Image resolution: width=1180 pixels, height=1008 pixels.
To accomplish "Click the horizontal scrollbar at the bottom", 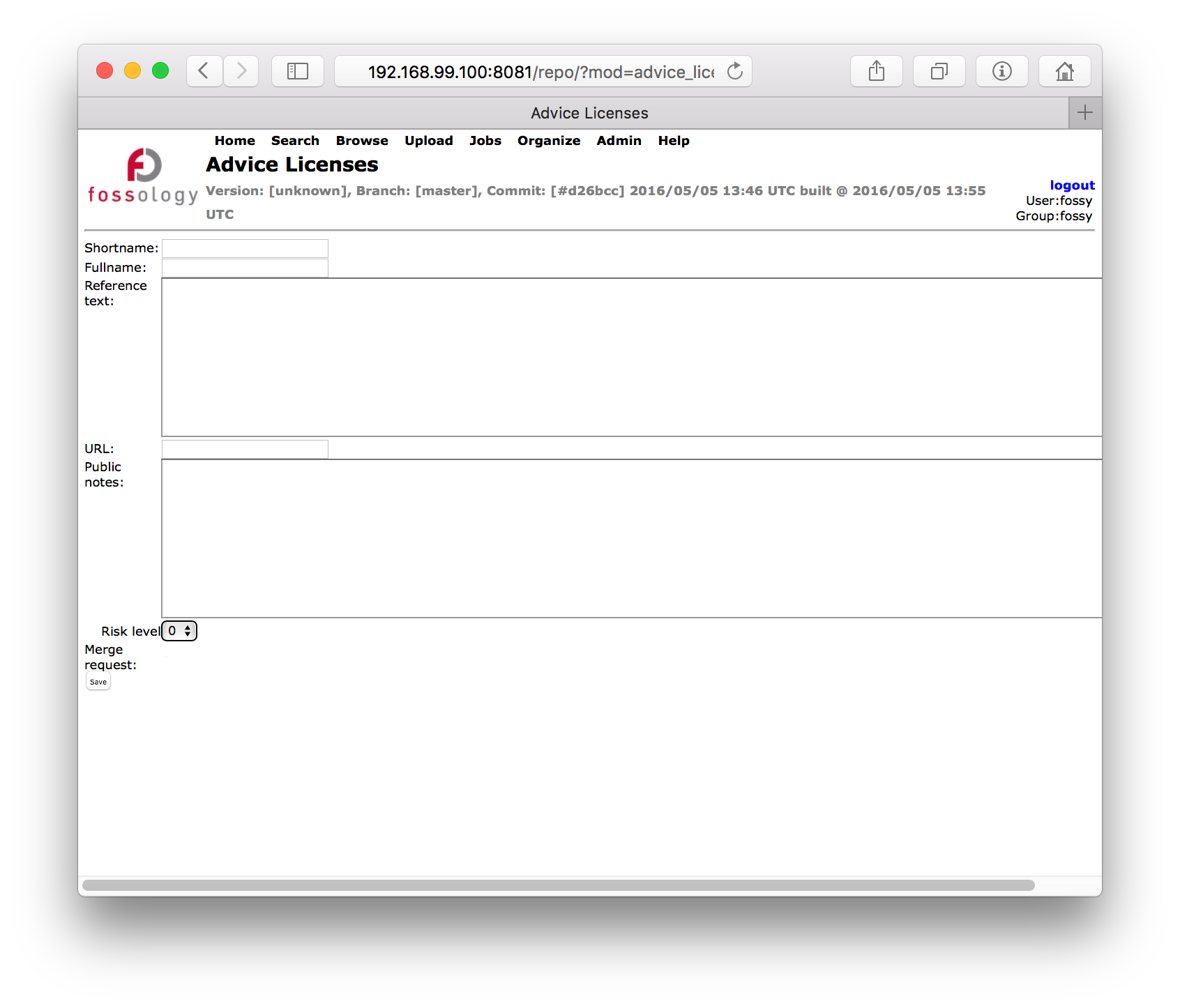I will 559,885.
